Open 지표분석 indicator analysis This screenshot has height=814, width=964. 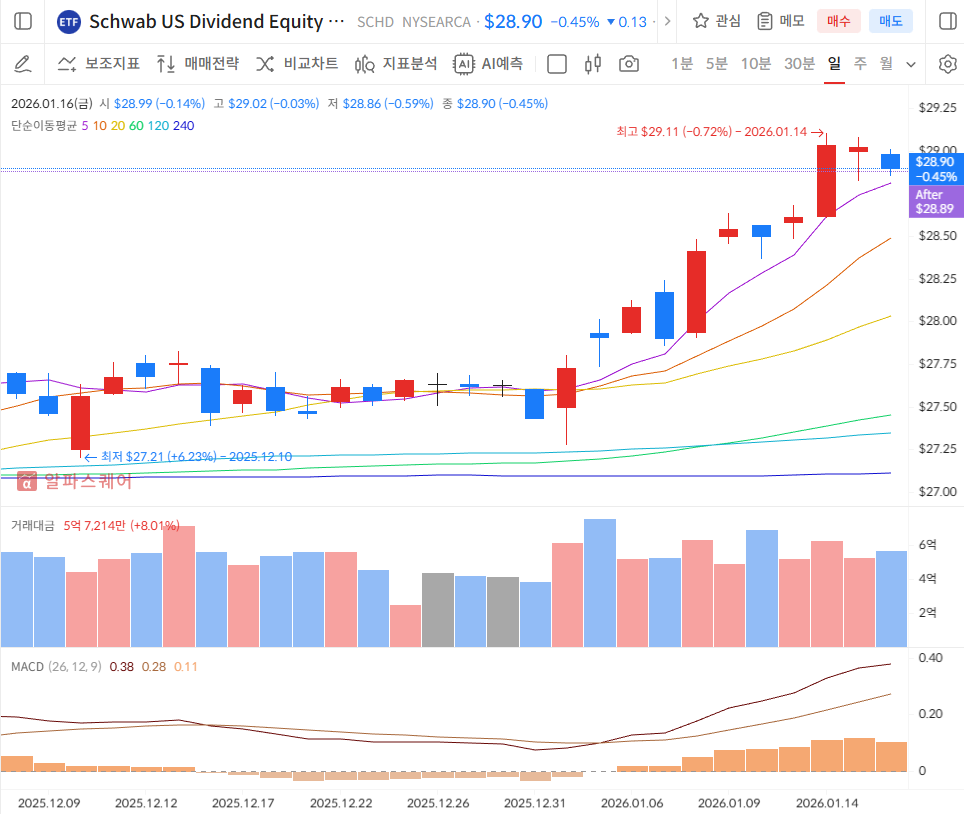pyautogui.click(x=396, y=64)
